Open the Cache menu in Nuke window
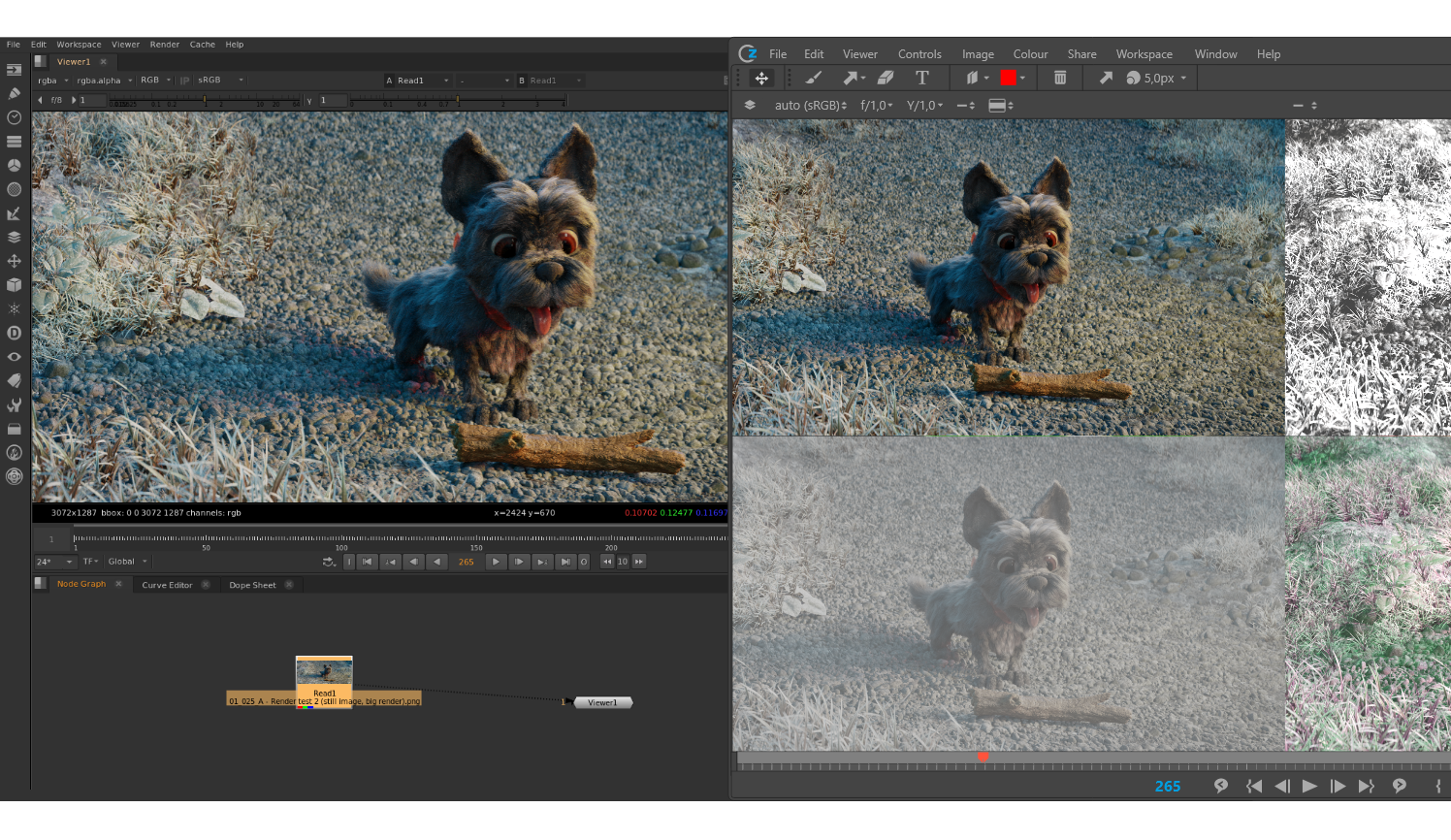This screenshot has height=840, width=1451. [203, 45]
